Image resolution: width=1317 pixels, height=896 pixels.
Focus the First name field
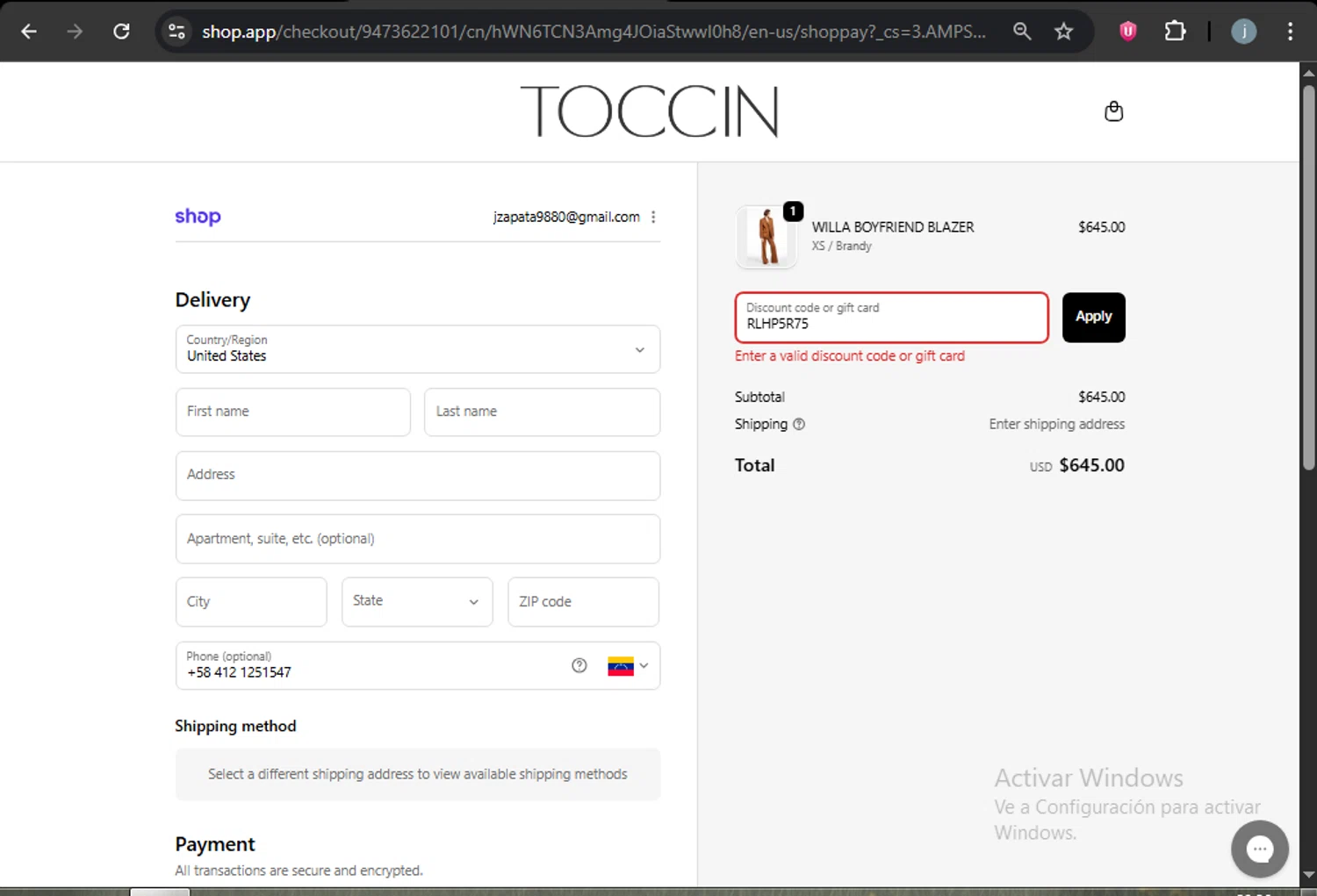(293, 412)
